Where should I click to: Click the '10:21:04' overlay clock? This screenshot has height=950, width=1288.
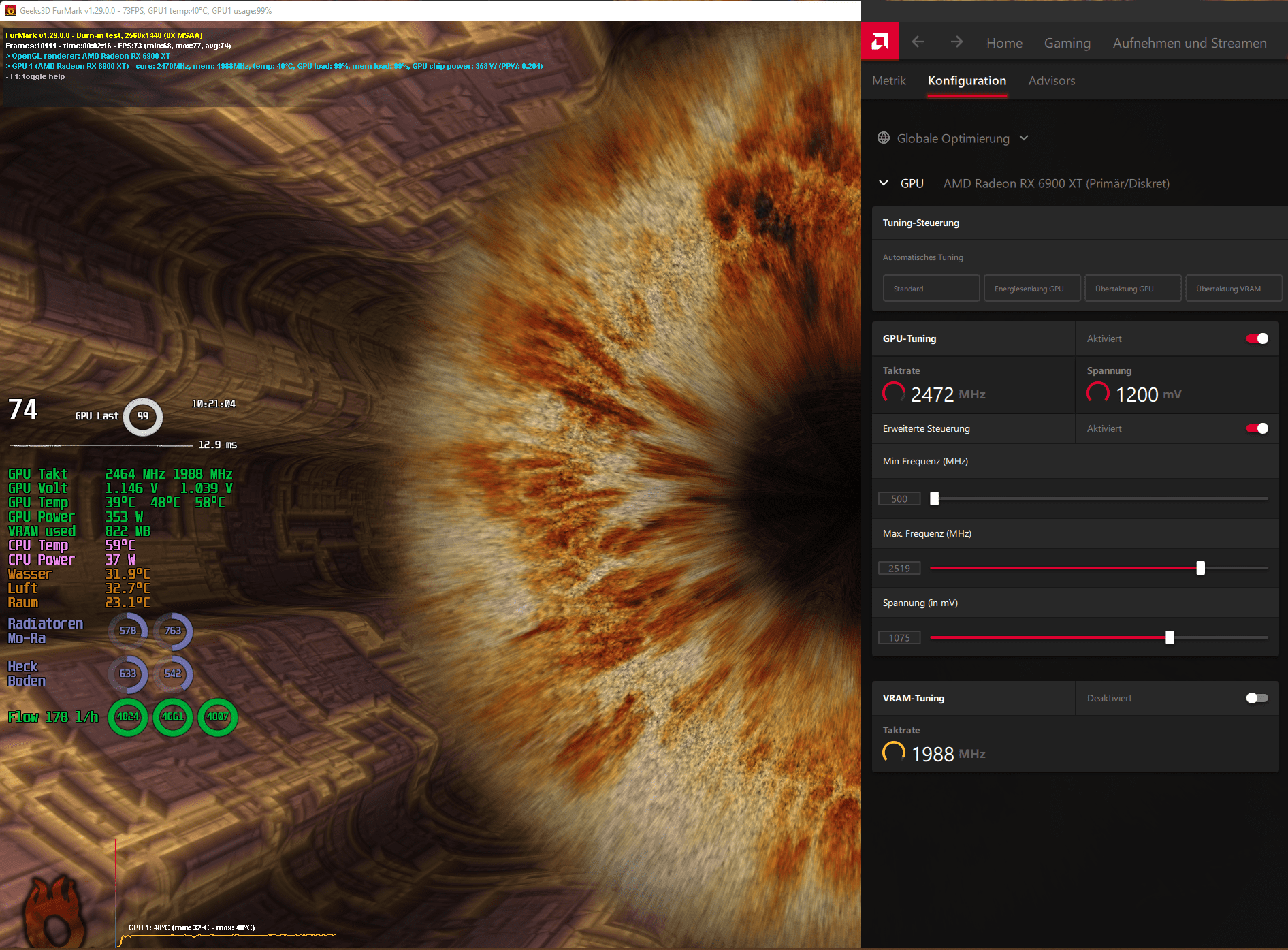click(x=214, y=404)
